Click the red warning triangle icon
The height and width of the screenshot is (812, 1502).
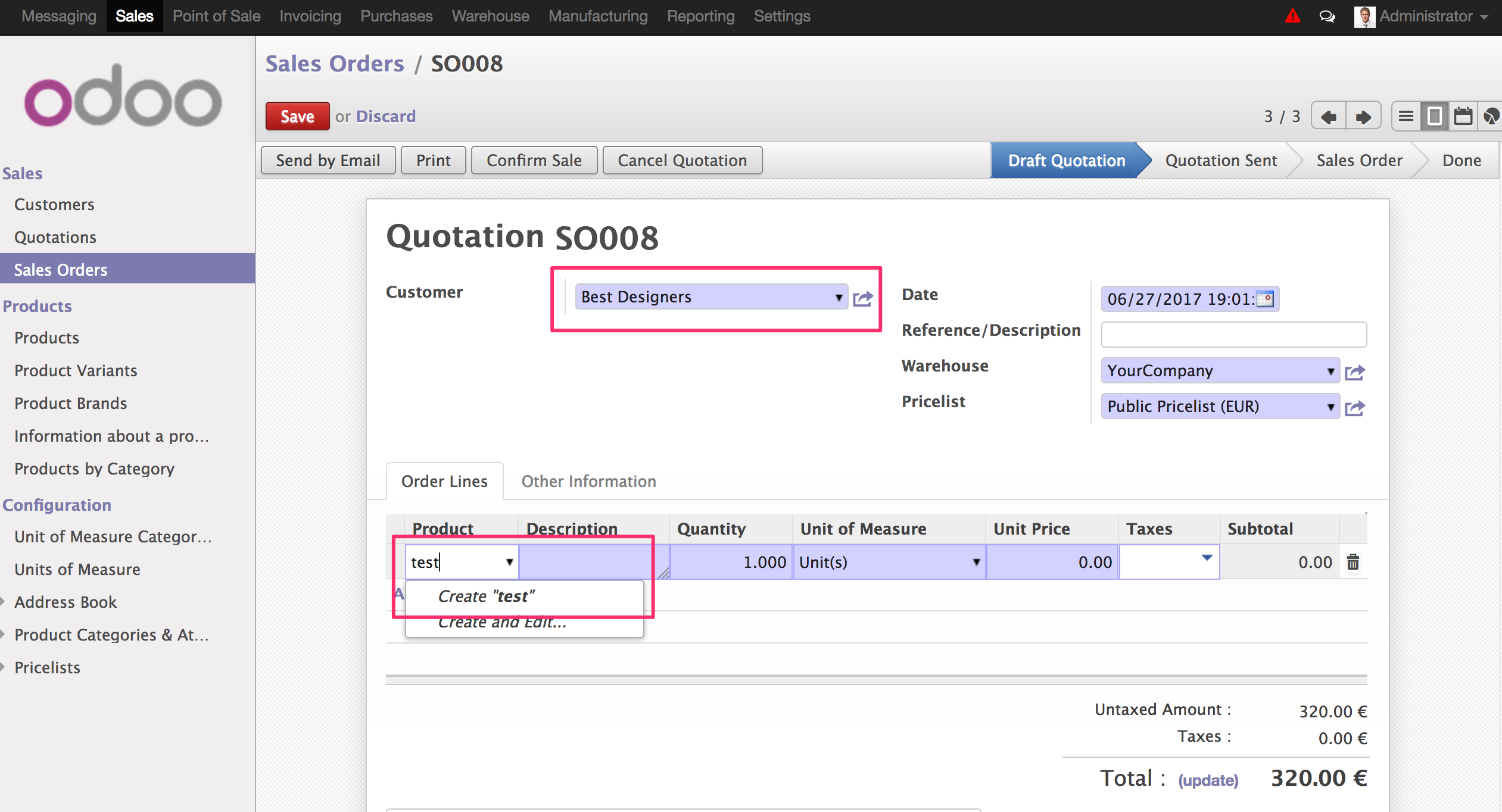point(1292,16)
